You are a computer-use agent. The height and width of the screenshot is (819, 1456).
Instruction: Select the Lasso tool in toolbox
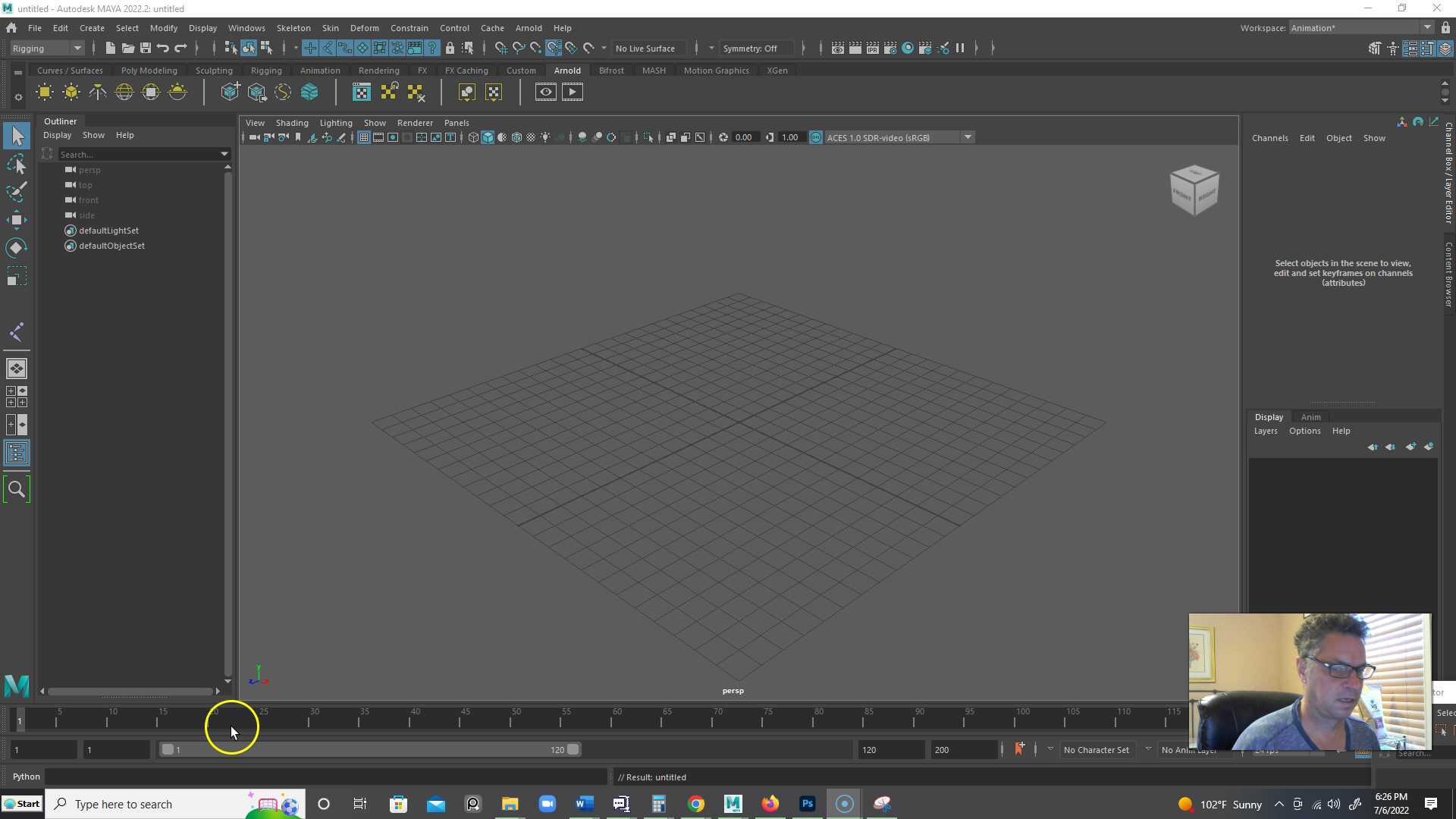[17, 164]
